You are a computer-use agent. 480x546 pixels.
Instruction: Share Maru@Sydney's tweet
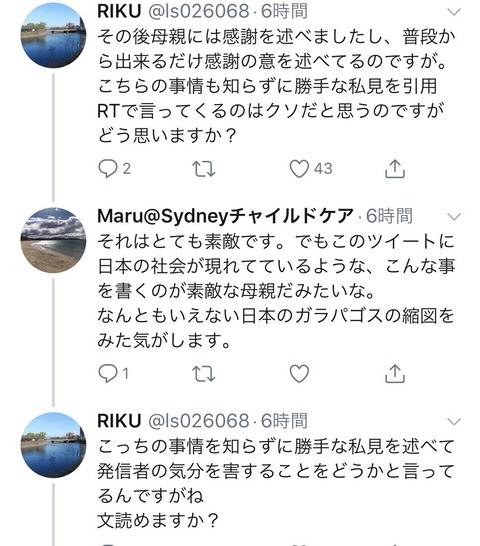pyautogui.click(x=395, y=374)
